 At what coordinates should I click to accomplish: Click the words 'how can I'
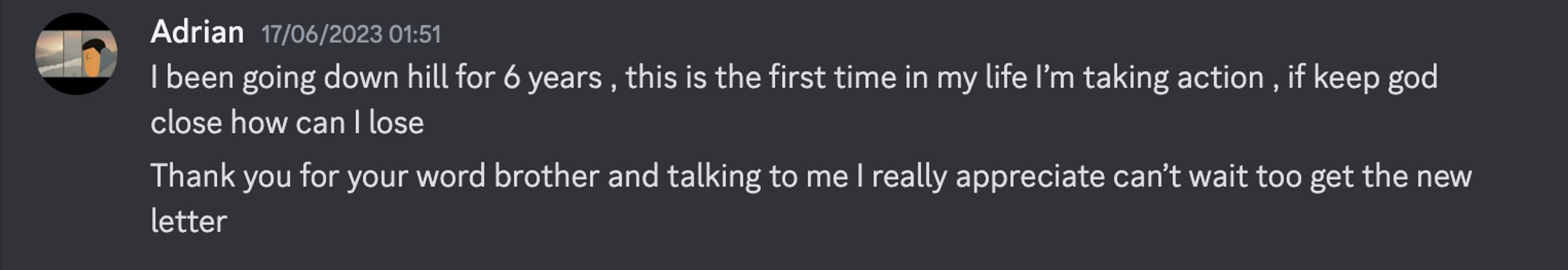coord(295,123)
